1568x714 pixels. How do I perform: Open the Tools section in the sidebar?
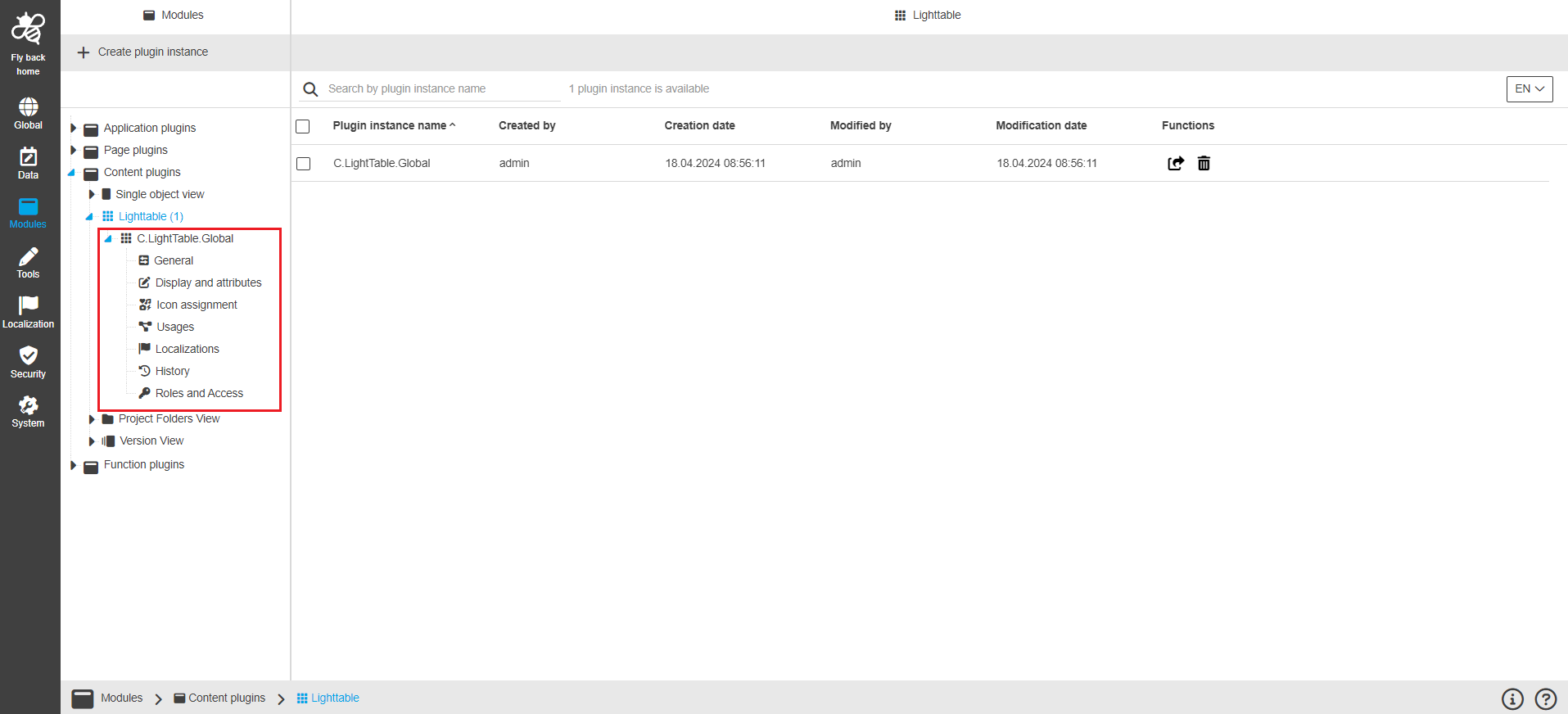click(28, 264)
